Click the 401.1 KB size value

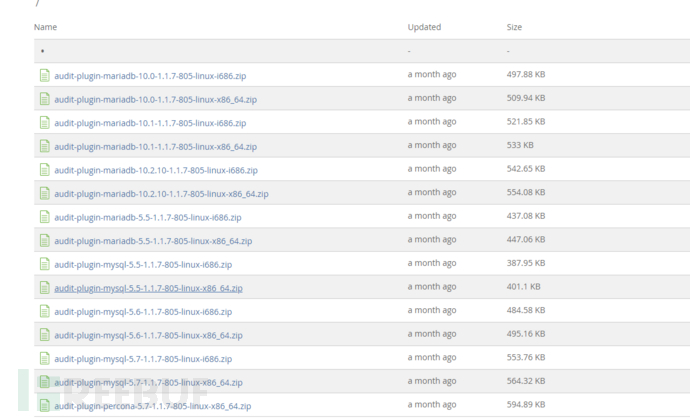tap(523, 286)
